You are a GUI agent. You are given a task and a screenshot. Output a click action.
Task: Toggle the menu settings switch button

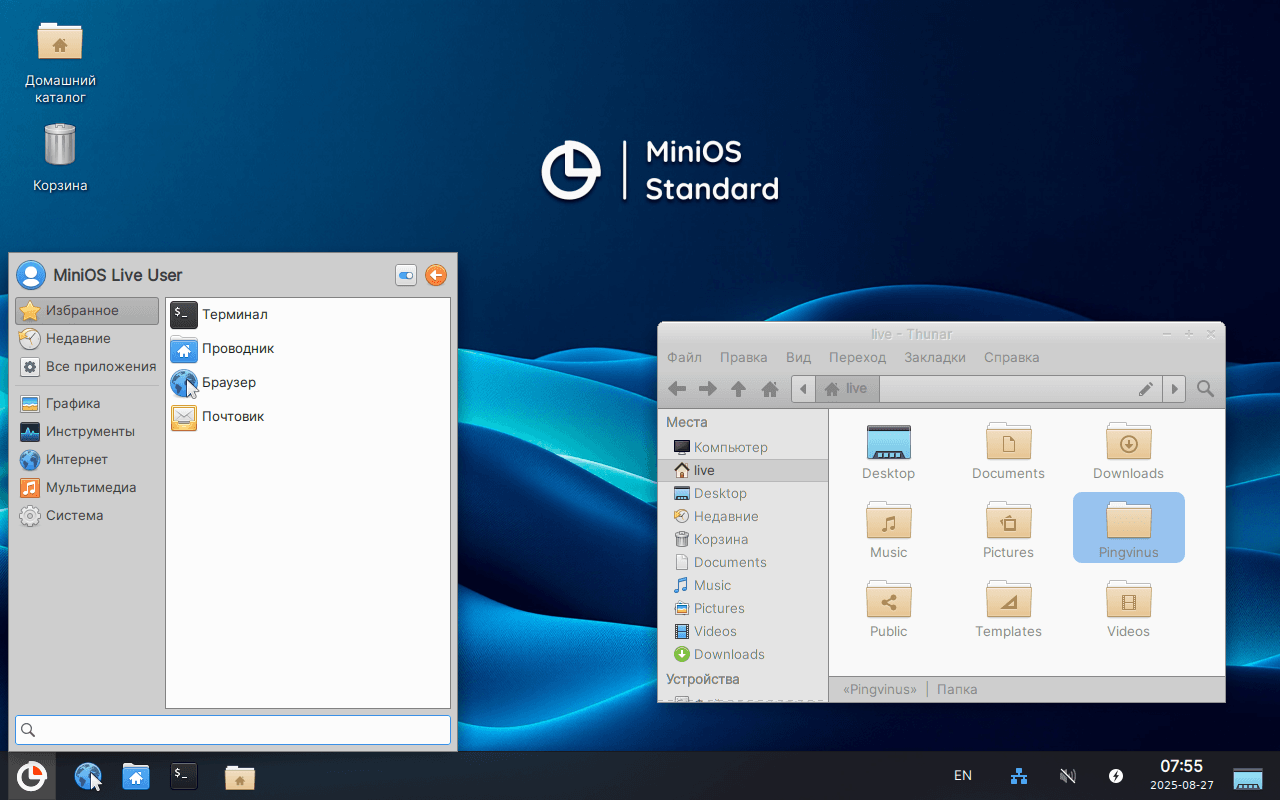[406, 276]
